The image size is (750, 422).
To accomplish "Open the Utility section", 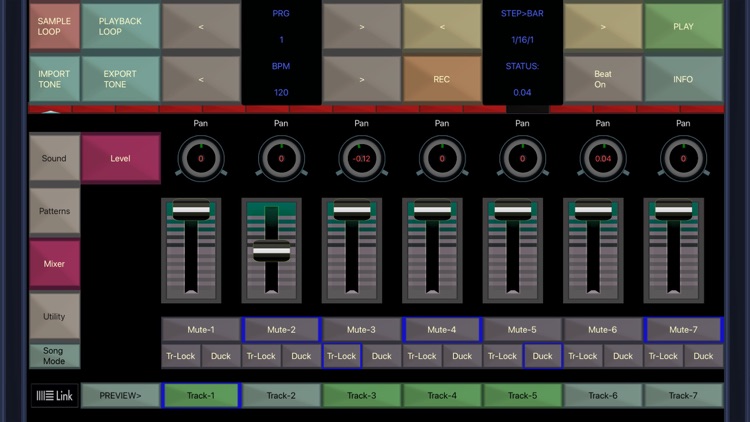I will coord(55,316).
